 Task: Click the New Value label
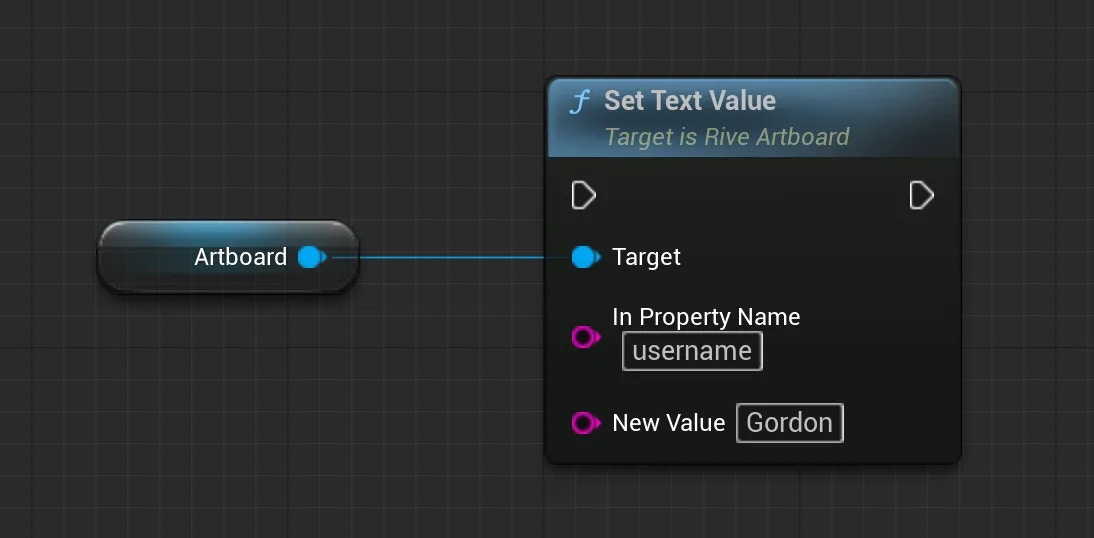[668, 423]
